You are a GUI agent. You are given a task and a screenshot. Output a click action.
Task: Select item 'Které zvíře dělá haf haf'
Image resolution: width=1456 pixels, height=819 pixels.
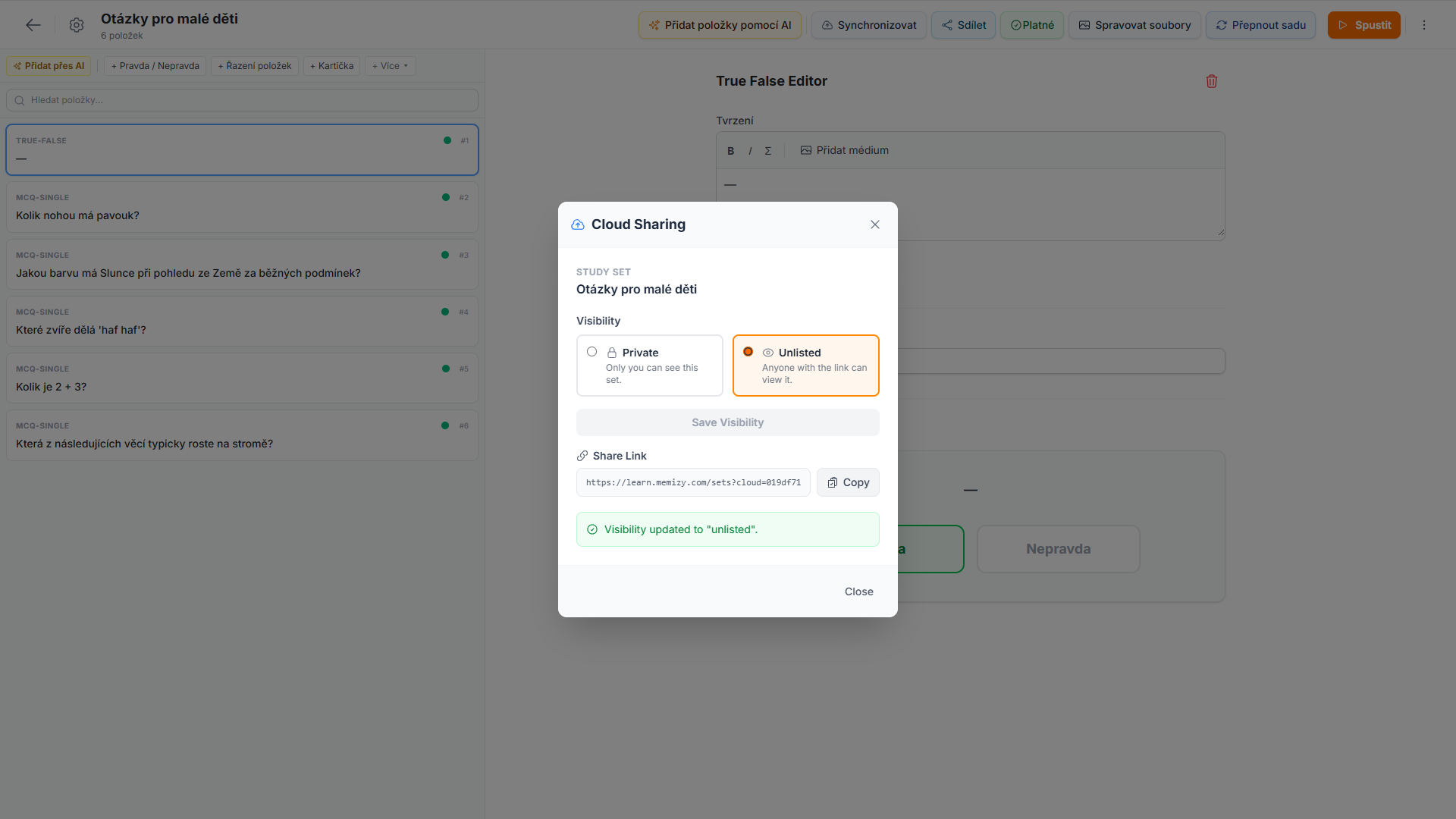tap(242, 322)
